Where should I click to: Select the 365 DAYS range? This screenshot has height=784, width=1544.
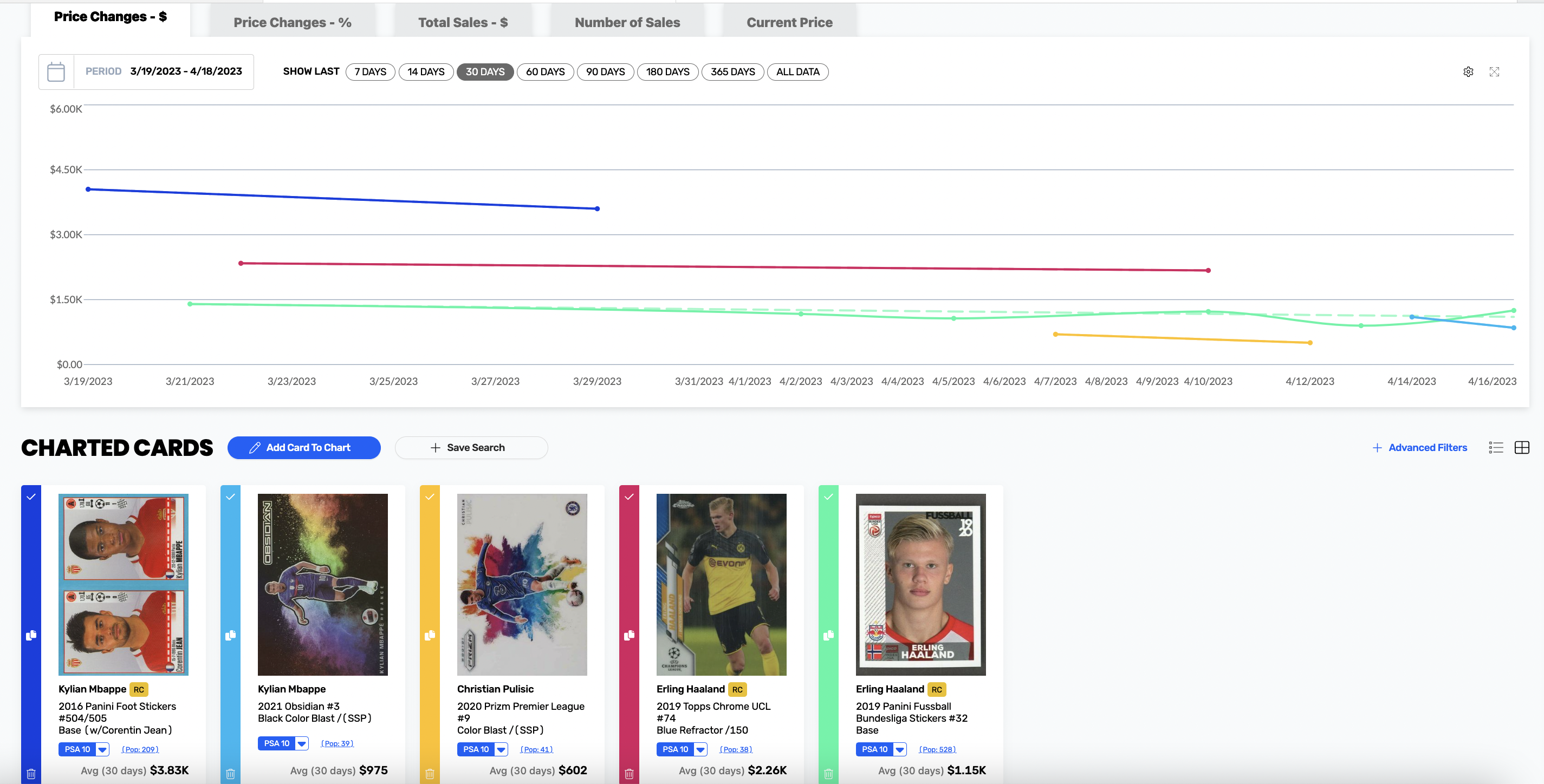click(732, 72)
